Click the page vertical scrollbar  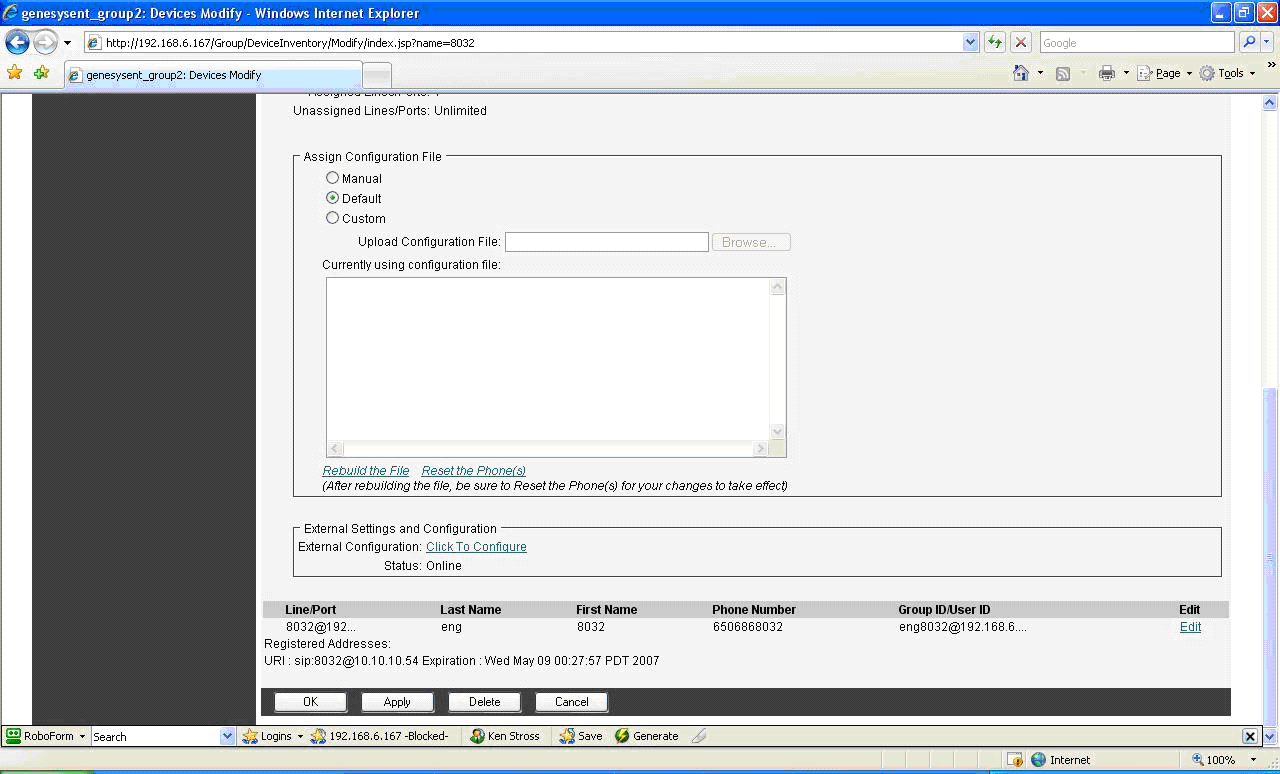[1270, 550]
